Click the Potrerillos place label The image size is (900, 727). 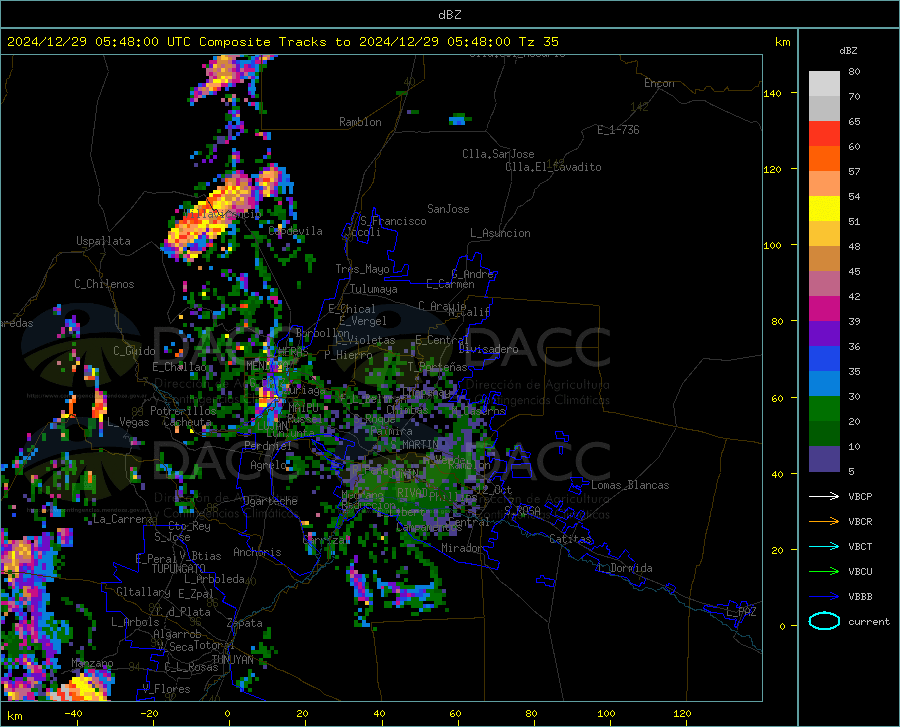[183, 411]
